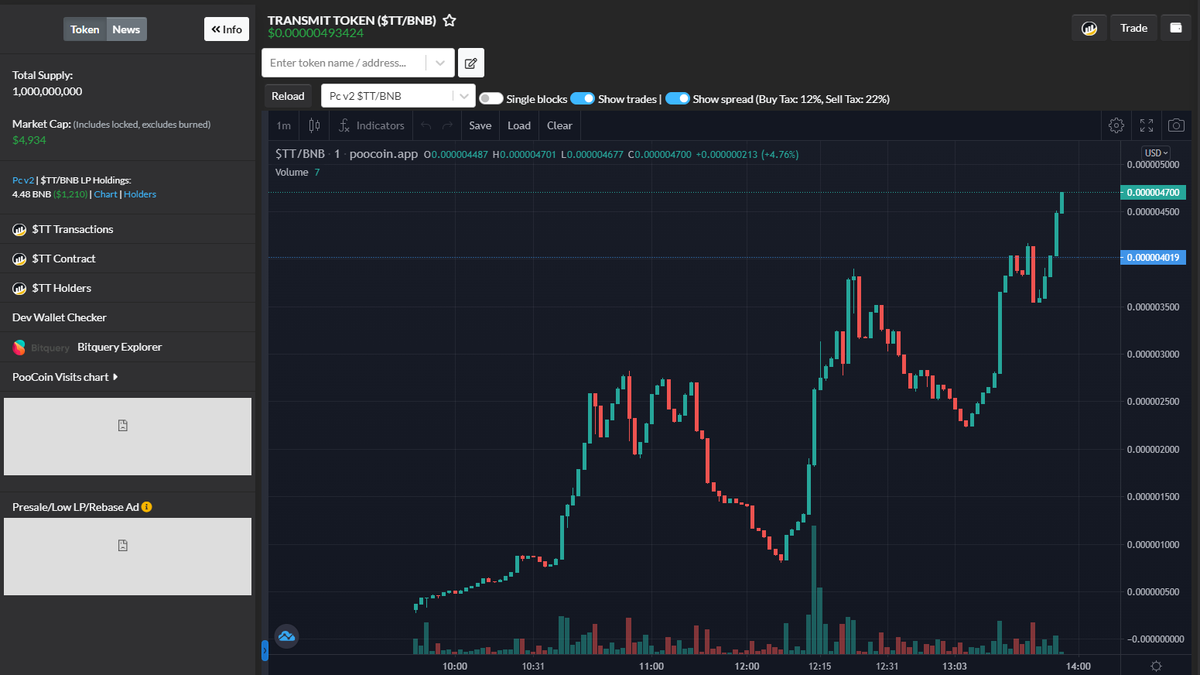Click the blue sidebar collapse handle
Screen dimensions: 1200x675
[265, 651]
